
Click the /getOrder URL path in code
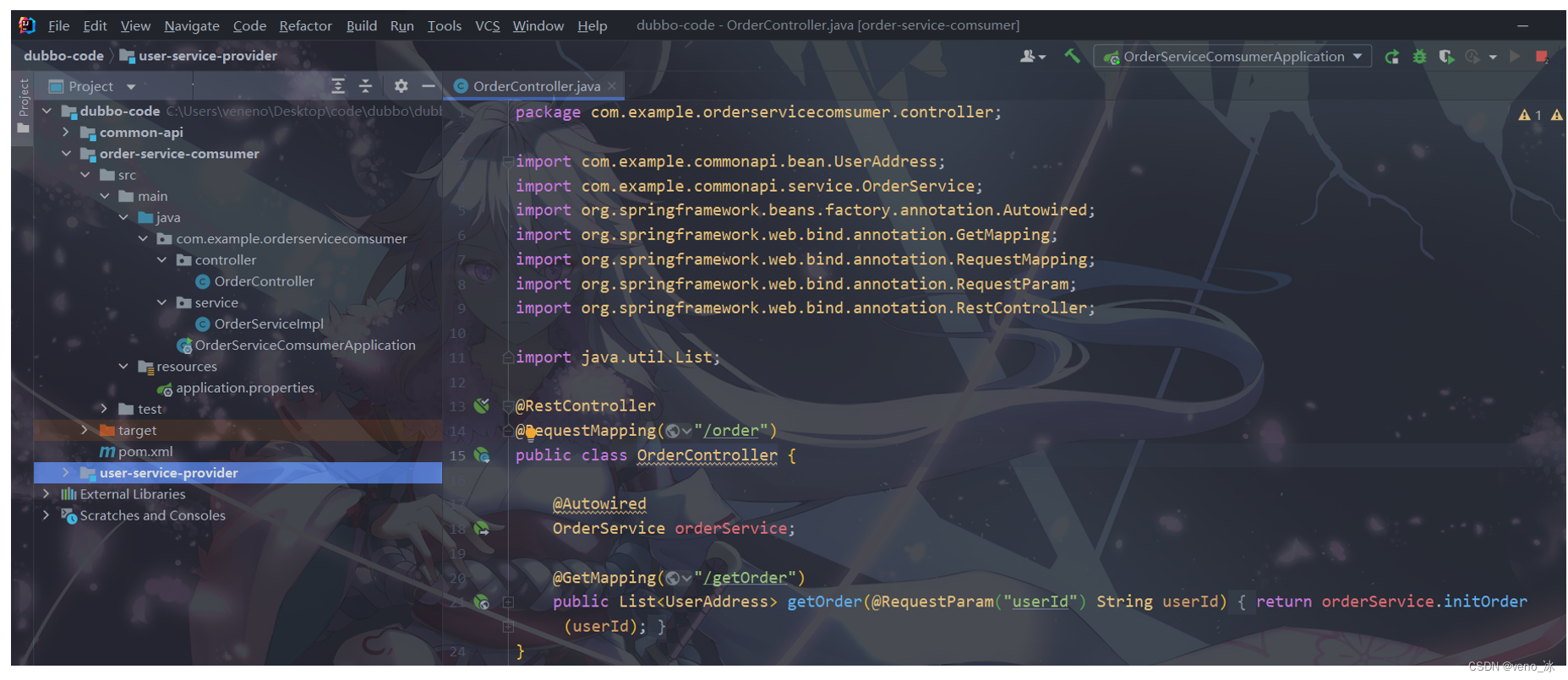pos(745,578)
